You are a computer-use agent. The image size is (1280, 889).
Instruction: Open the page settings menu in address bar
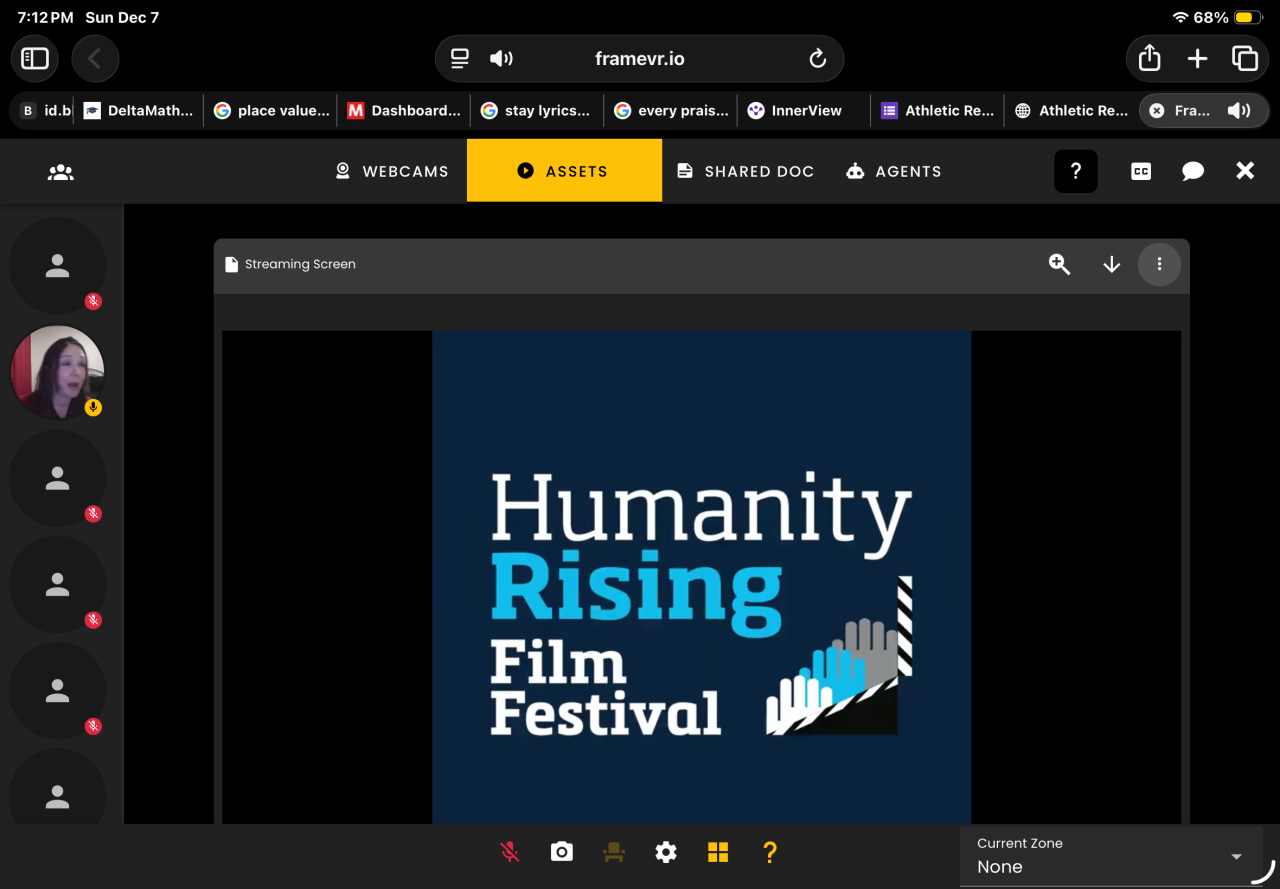tap(460, 59)
